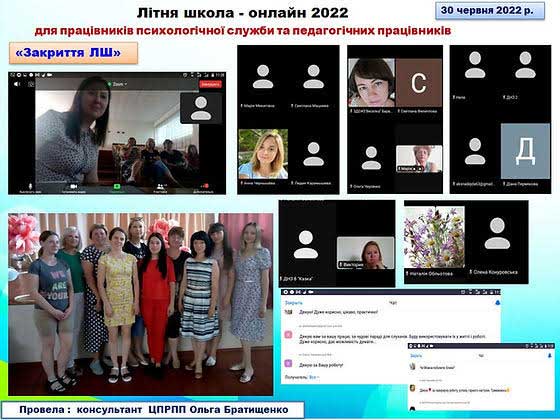
Task: Expand the Zoom meeting title dropdown
Action: click(118, 85)
